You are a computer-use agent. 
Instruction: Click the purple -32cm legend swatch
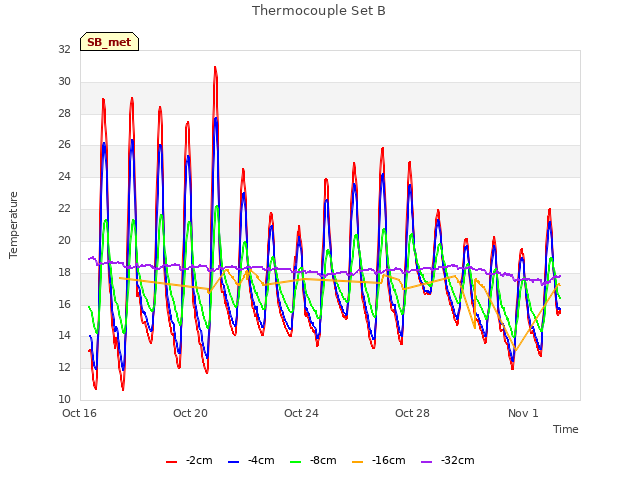pos(427,462)
